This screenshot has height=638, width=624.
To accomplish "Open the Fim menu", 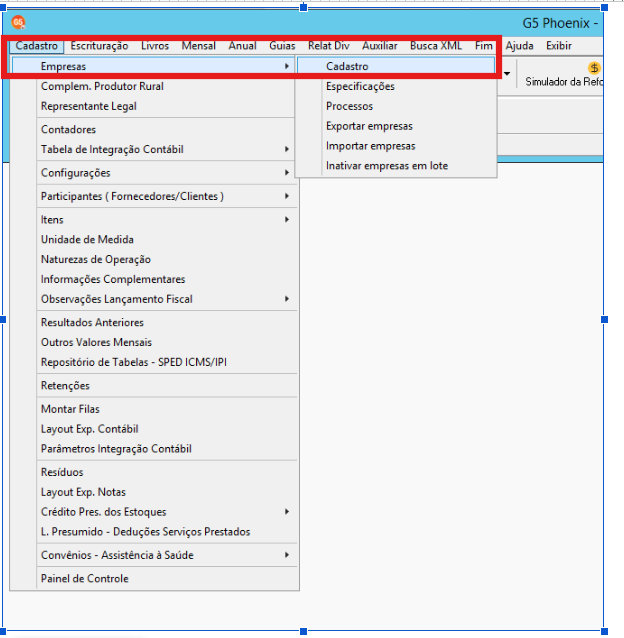I will 484,46.
